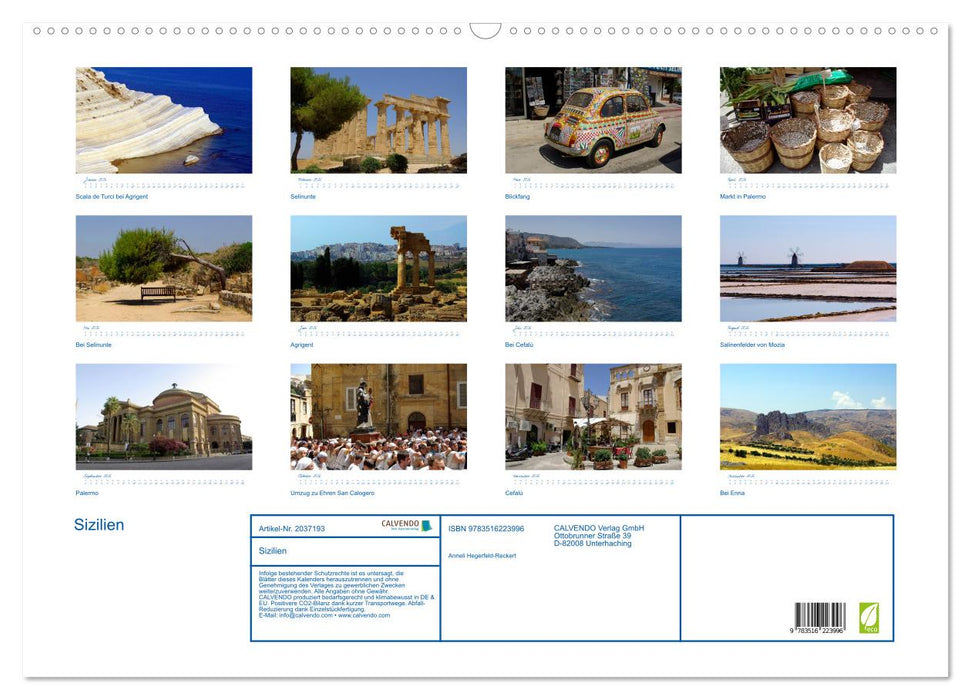Open the Umzug zu Ehren San Calogero image
This screenshot has height=700, width=971.
[x=377, y=416]
